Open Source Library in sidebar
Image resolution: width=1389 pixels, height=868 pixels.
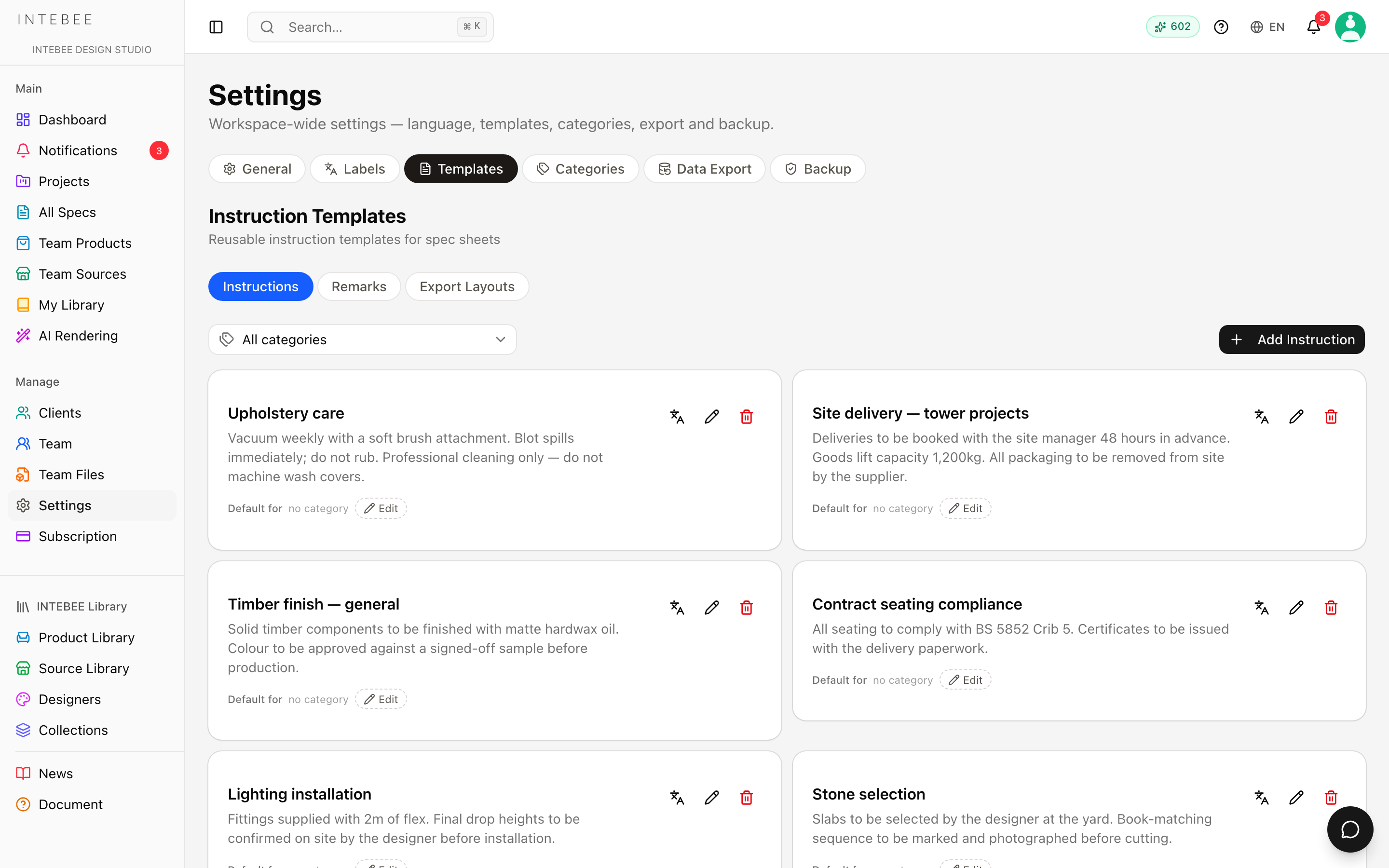[92, 668]
